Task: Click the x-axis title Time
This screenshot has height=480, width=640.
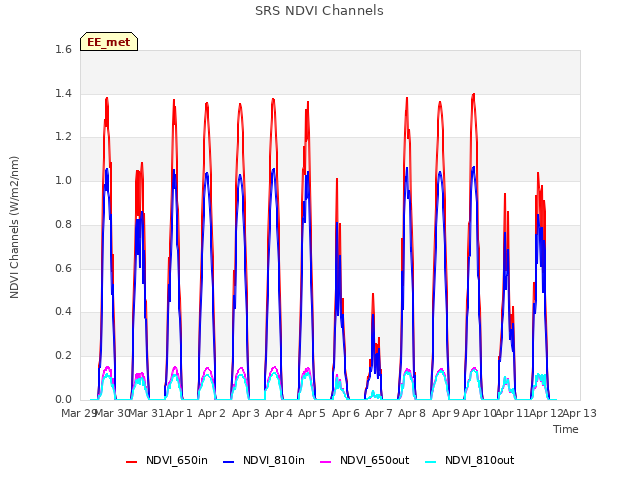Action: tap(565, 429)
